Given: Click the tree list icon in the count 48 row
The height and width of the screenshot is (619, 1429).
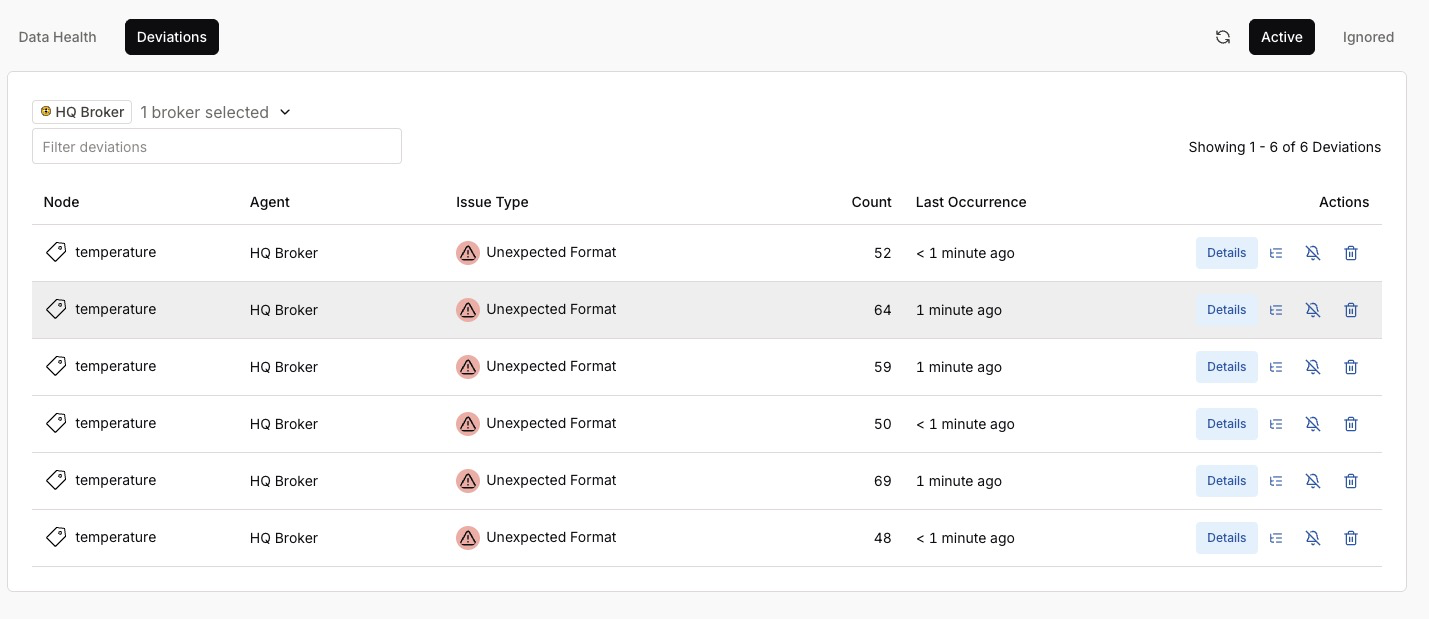Looking at the screenshot, I should (x=1276, y=538).
